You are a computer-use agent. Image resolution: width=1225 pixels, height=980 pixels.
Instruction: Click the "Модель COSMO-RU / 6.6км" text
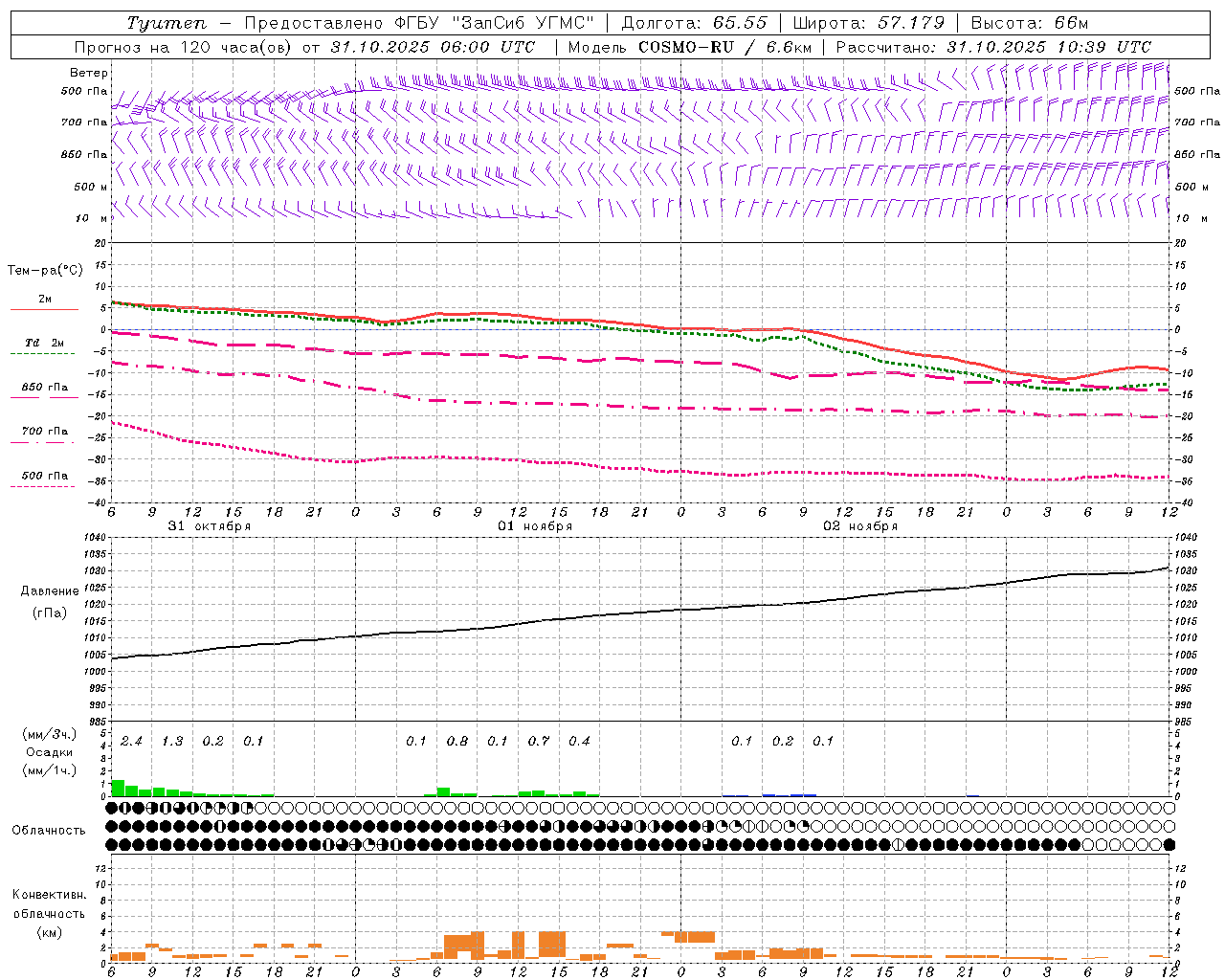[689, 47]
